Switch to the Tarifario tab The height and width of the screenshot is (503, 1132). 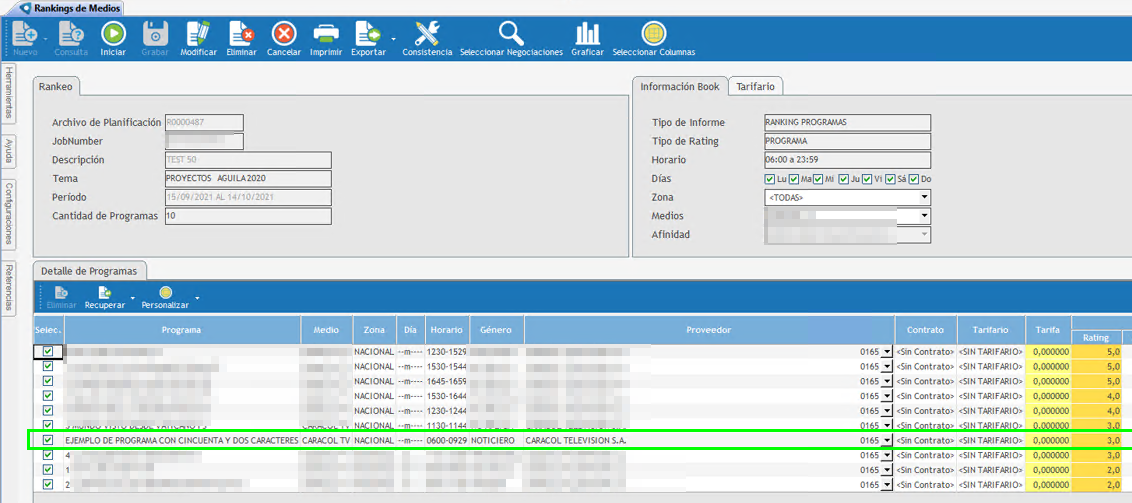[x=755, y=86]
